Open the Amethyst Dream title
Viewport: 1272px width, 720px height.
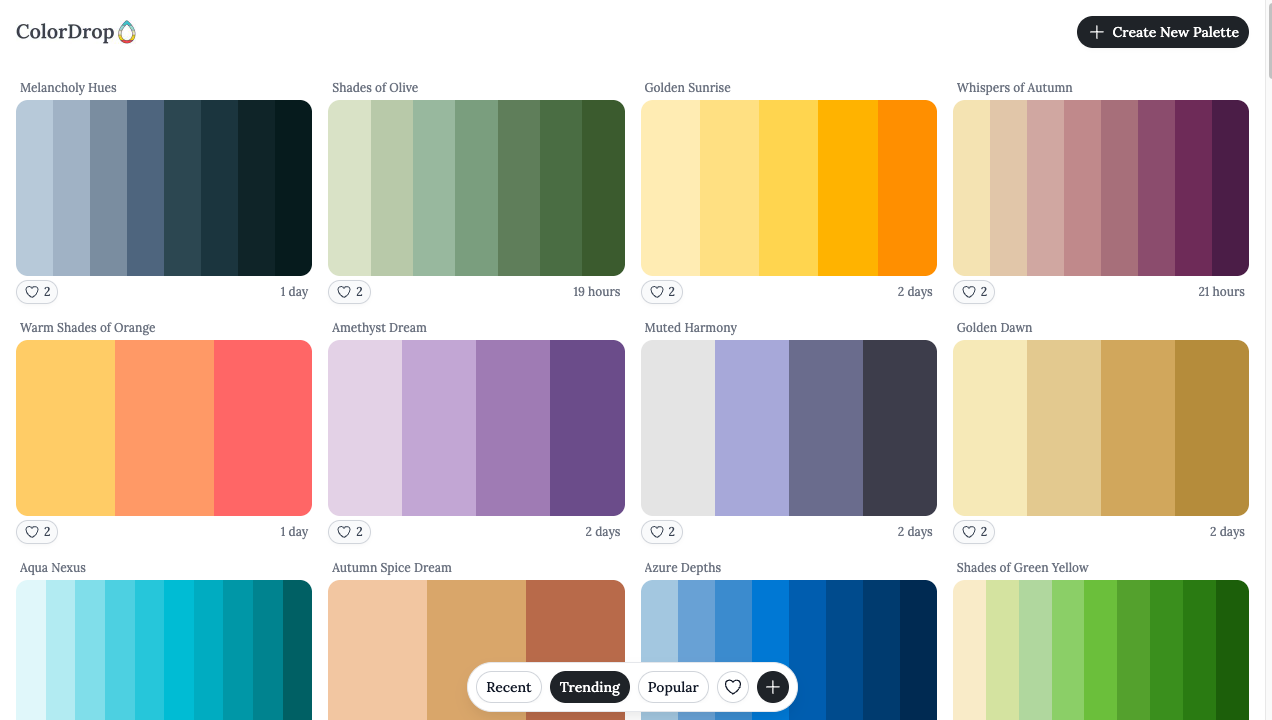tap(379, 328)
